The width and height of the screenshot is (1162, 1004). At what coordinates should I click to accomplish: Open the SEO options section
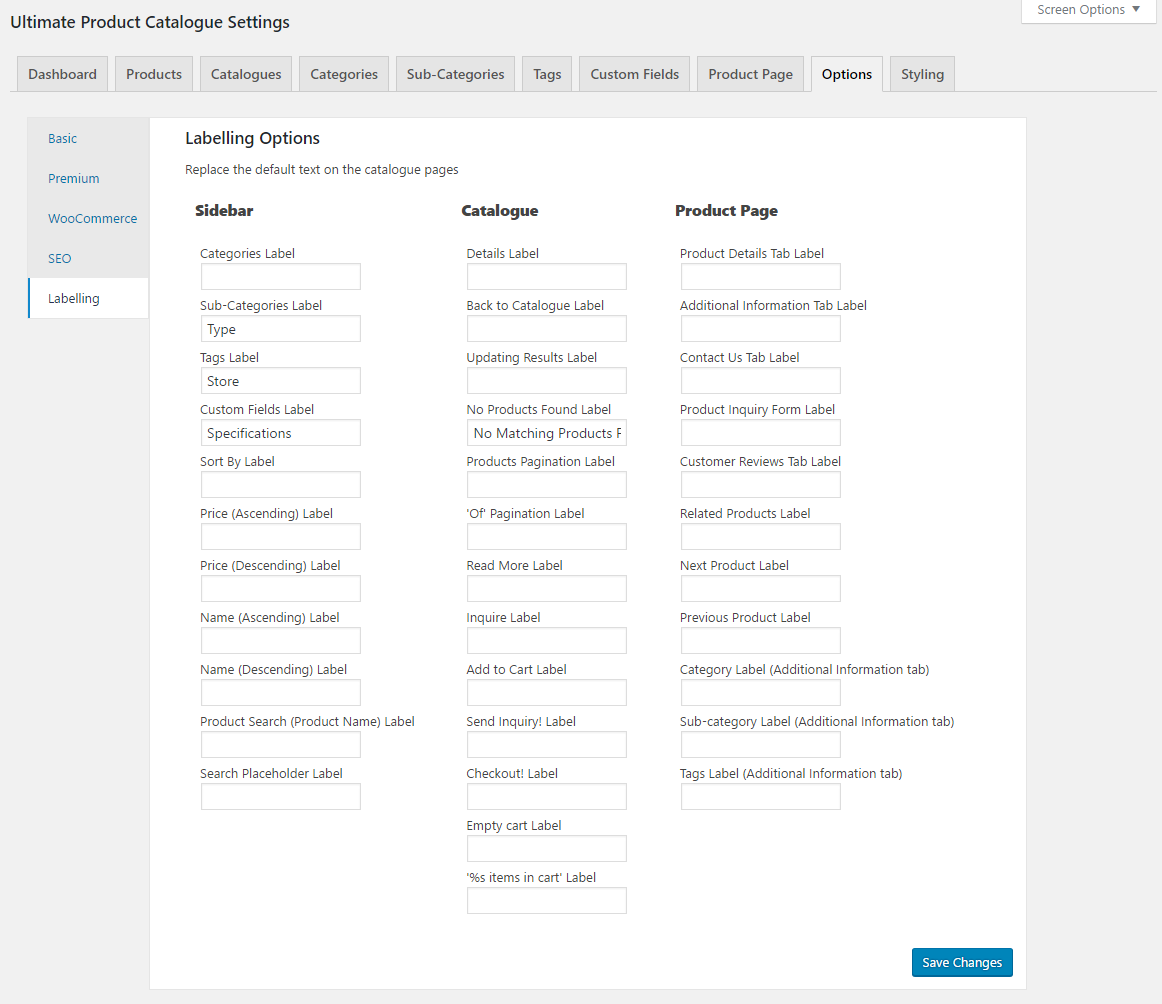pyautogui.click(x=60, y=258)
